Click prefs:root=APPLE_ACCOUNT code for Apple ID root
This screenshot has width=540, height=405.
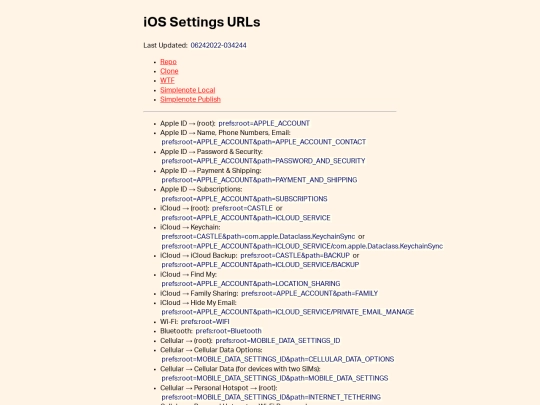click(x=264, y=123)
